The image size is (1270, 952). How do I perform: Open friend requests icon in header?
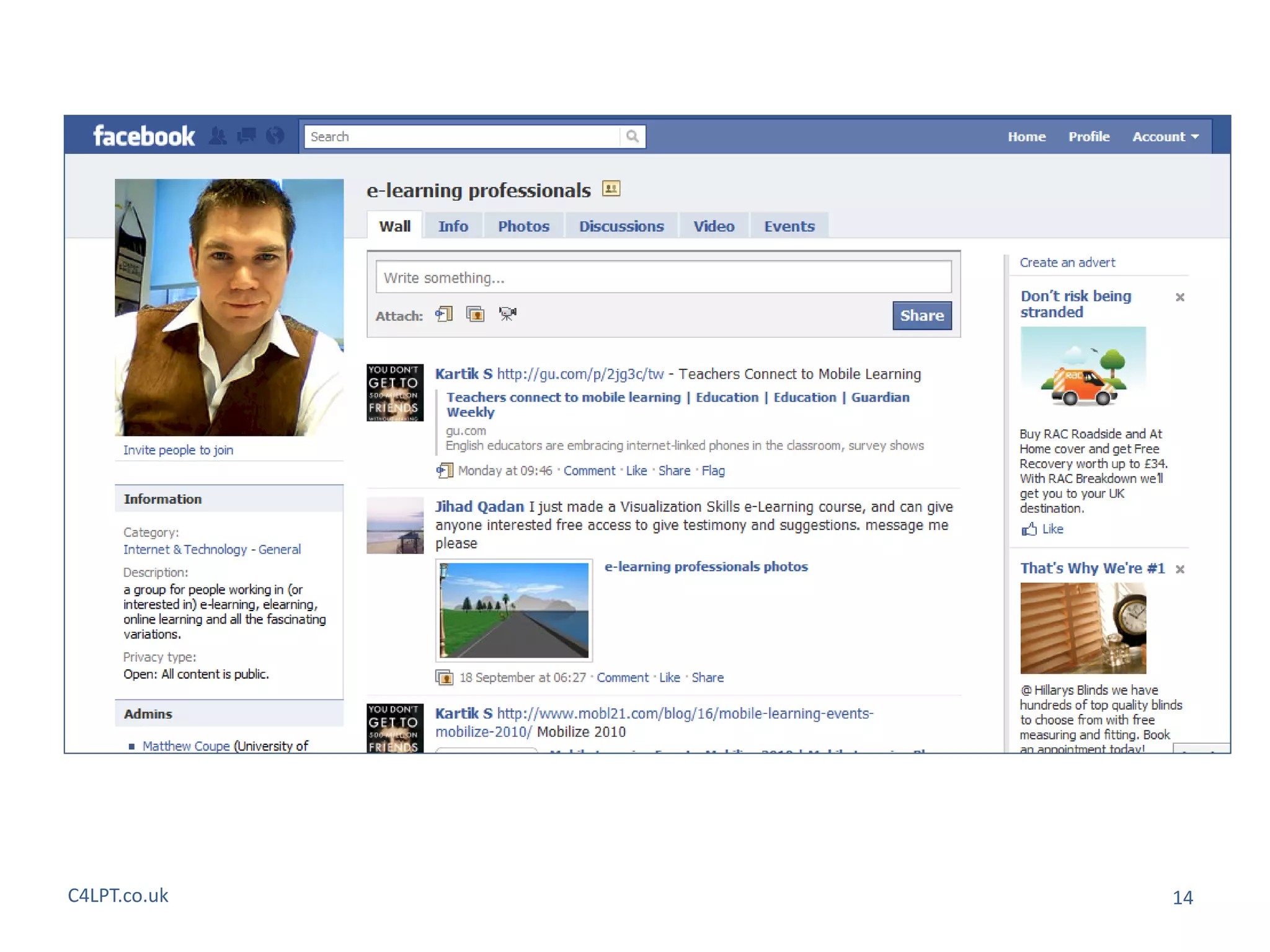point(218,136)
